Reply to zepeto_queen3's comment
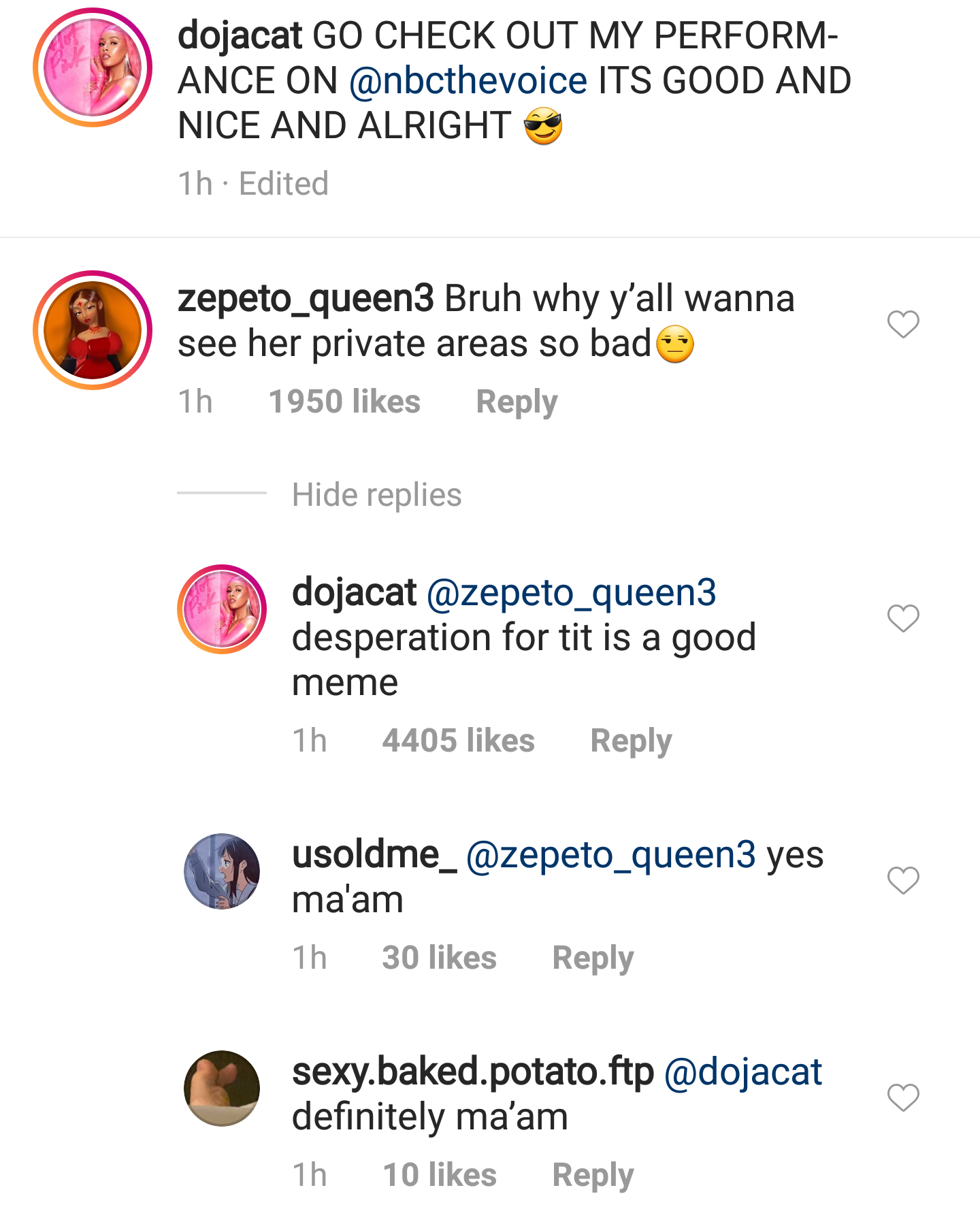This screenshot has width=980, height=1207. [517, 402]
